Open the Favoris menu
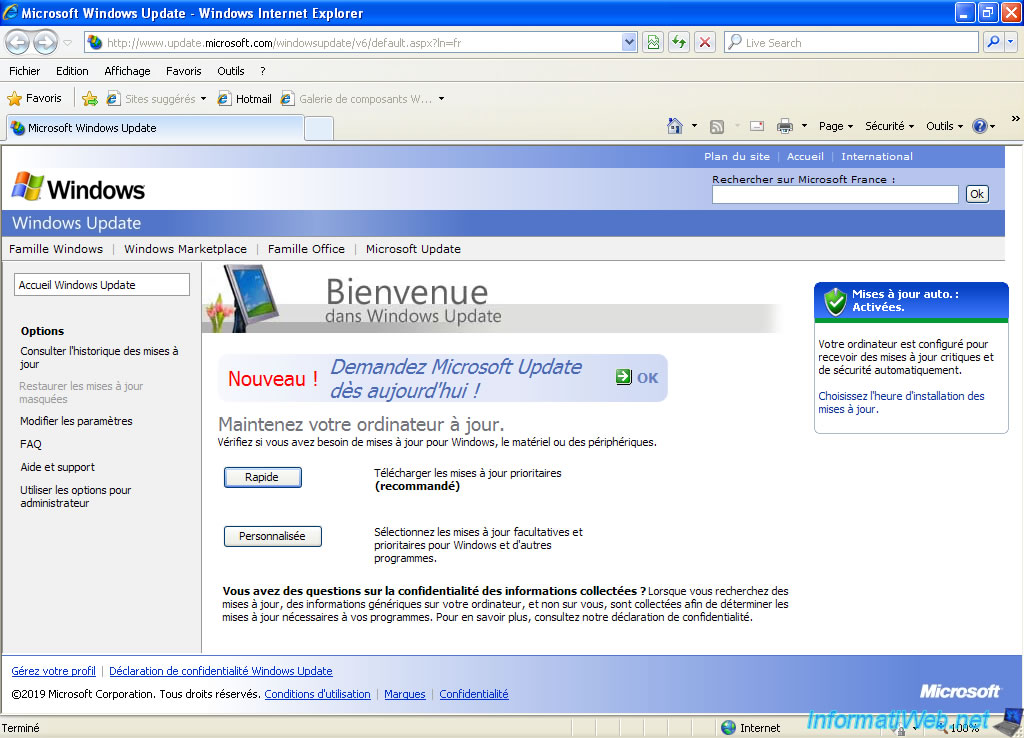The width and height of the screenshot is (1024, 738). [x=184, y=71]
